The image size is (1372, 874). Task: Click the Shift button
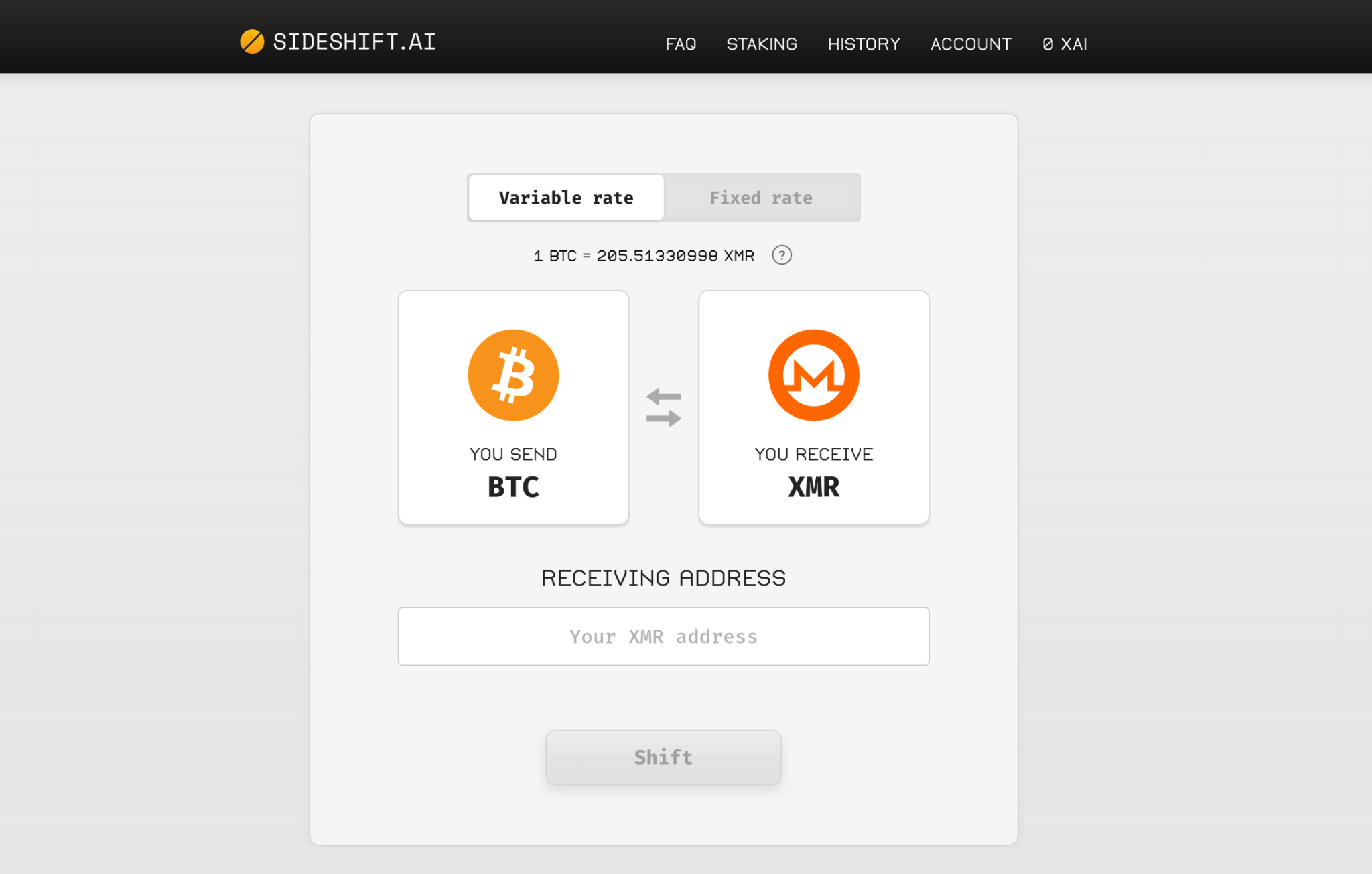[x=663, y=757]
